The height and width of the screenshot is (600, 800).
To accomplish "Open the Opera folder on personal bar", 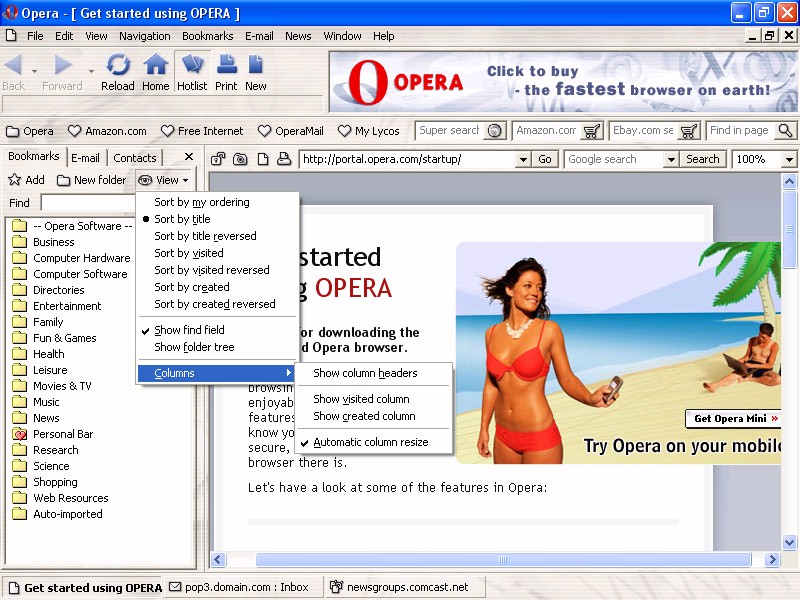I will click(30, 131).
